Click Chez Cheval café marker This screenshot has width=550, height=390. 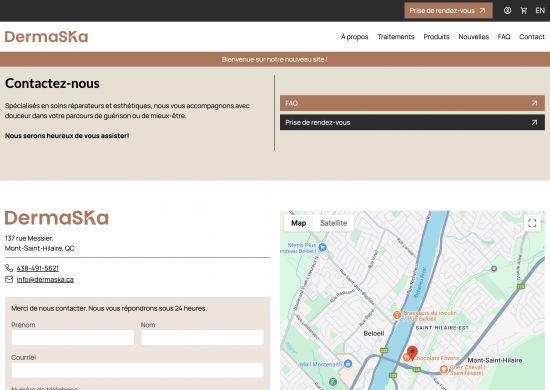coord(444,369)
